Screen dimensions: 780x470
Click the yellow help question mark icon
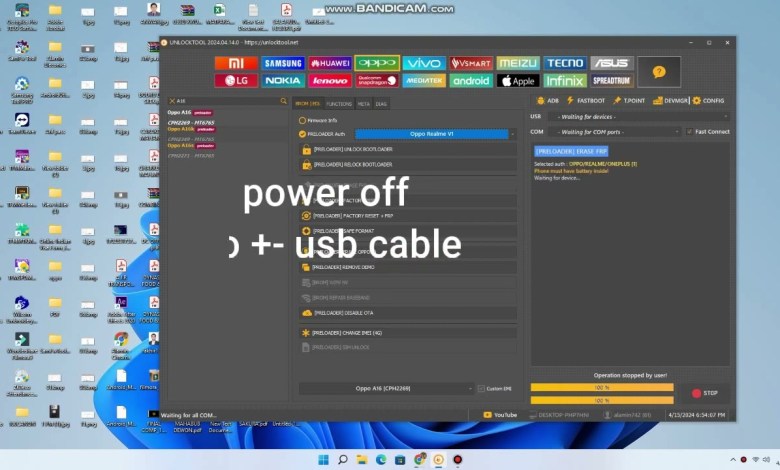[658, 72]
